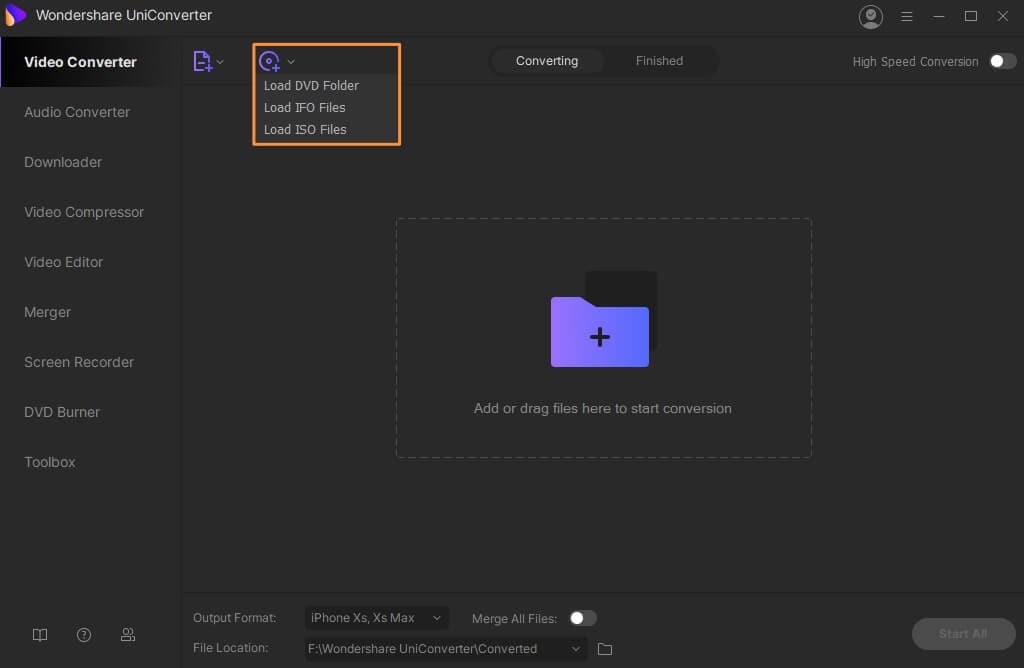The height and width of the screenshot is (668, 1024).
Task: Click 'Add or drag files here' text
Action: pyautogui.click(x=602, y=408)
